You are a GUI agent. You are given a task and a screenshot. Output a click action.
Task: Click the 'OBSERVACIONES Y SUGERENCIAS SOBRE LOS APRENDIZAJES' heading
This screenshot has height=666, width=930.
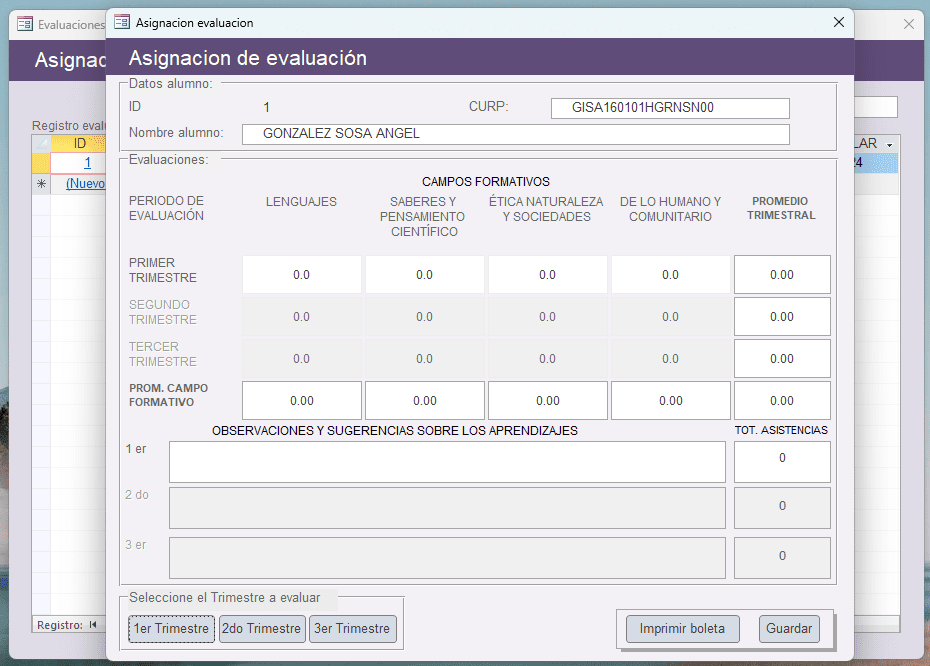coord(395,431)
